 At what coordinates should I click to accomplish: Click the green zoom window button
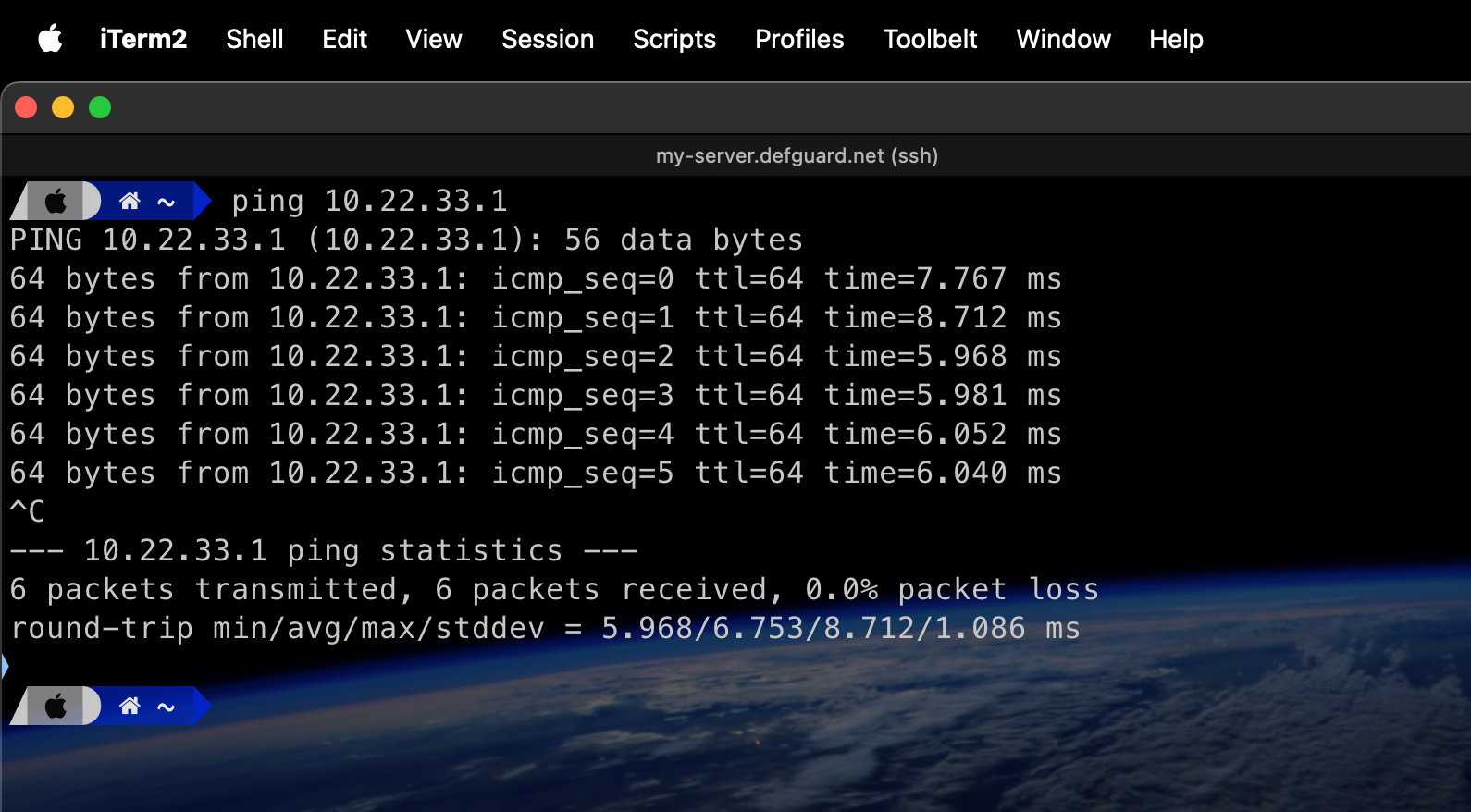point(100,108)
